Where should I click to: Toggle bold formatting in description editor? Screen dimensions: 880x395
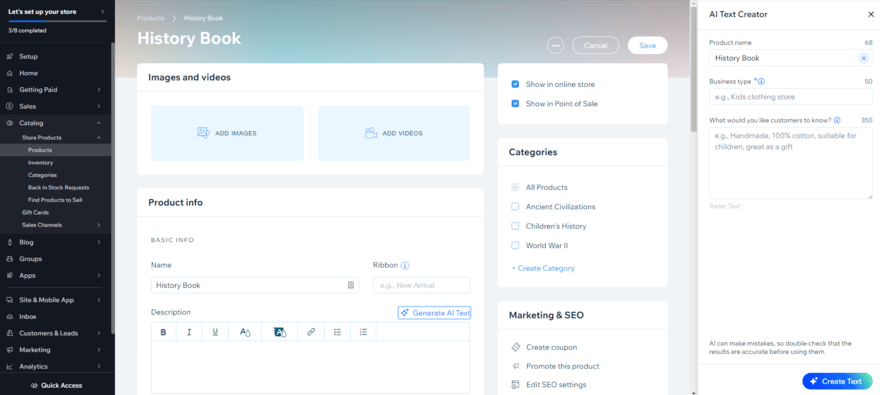click(163, 332)
